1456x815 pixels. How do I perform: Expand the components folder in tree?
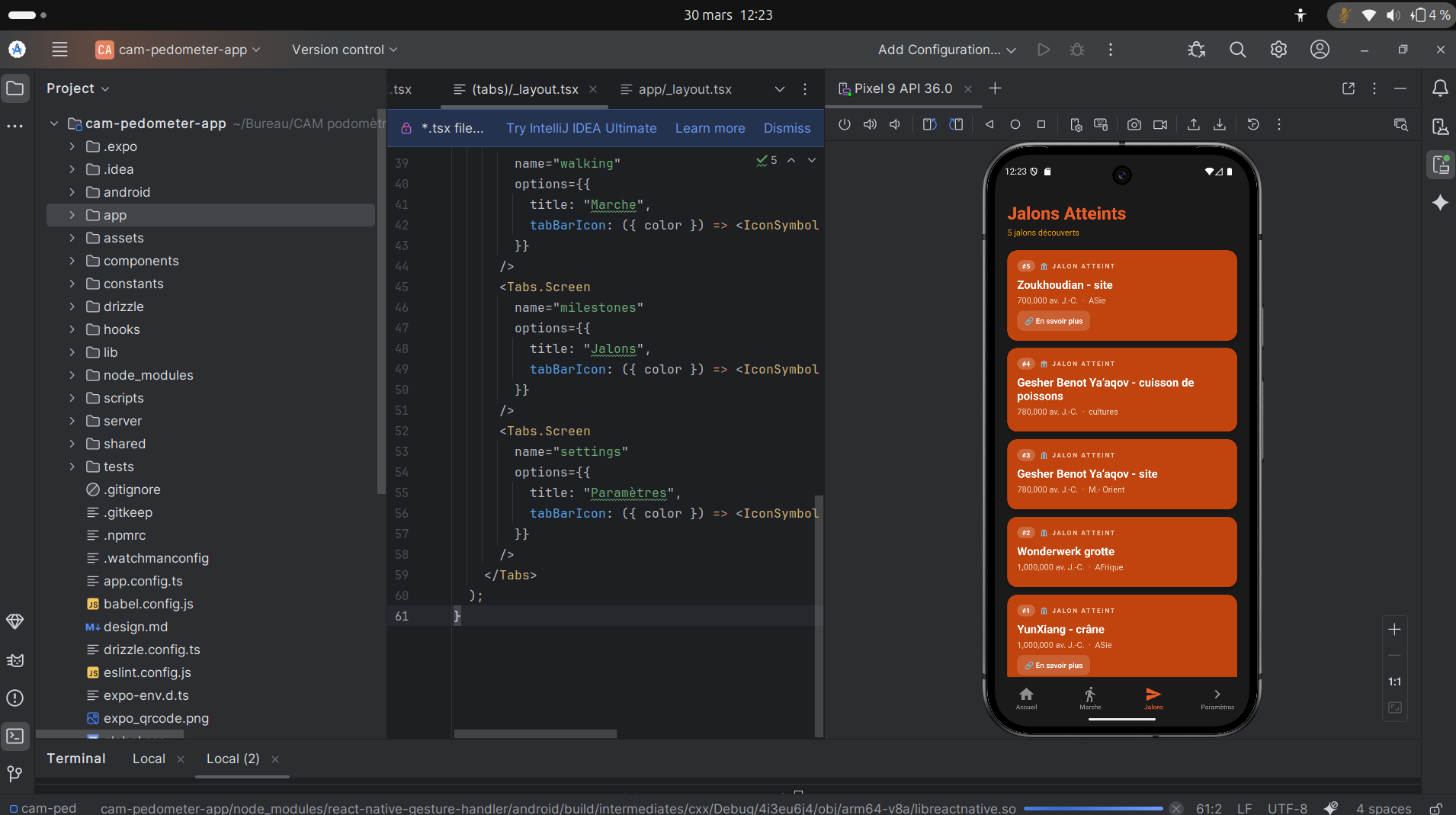coord(72,261)
